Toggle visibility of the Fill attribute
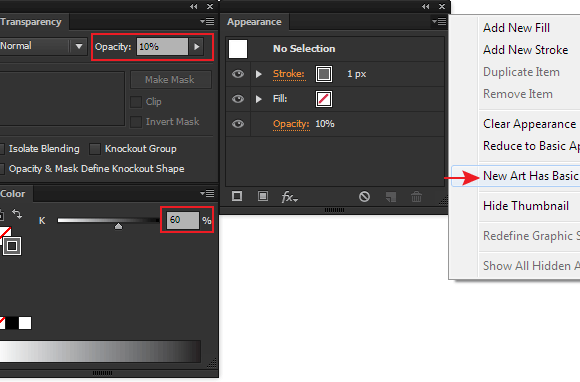This screenshot has height=382, width=580. (238, 99)
